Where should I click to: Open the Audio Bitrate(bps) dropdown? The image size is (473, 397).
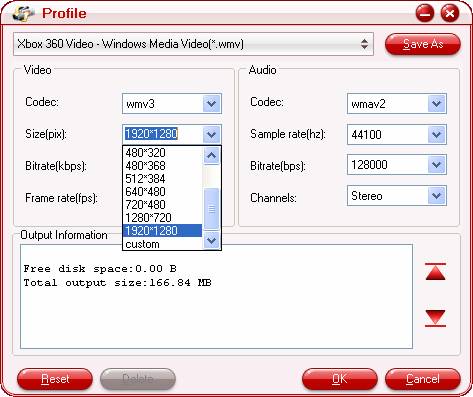(437, 165)
